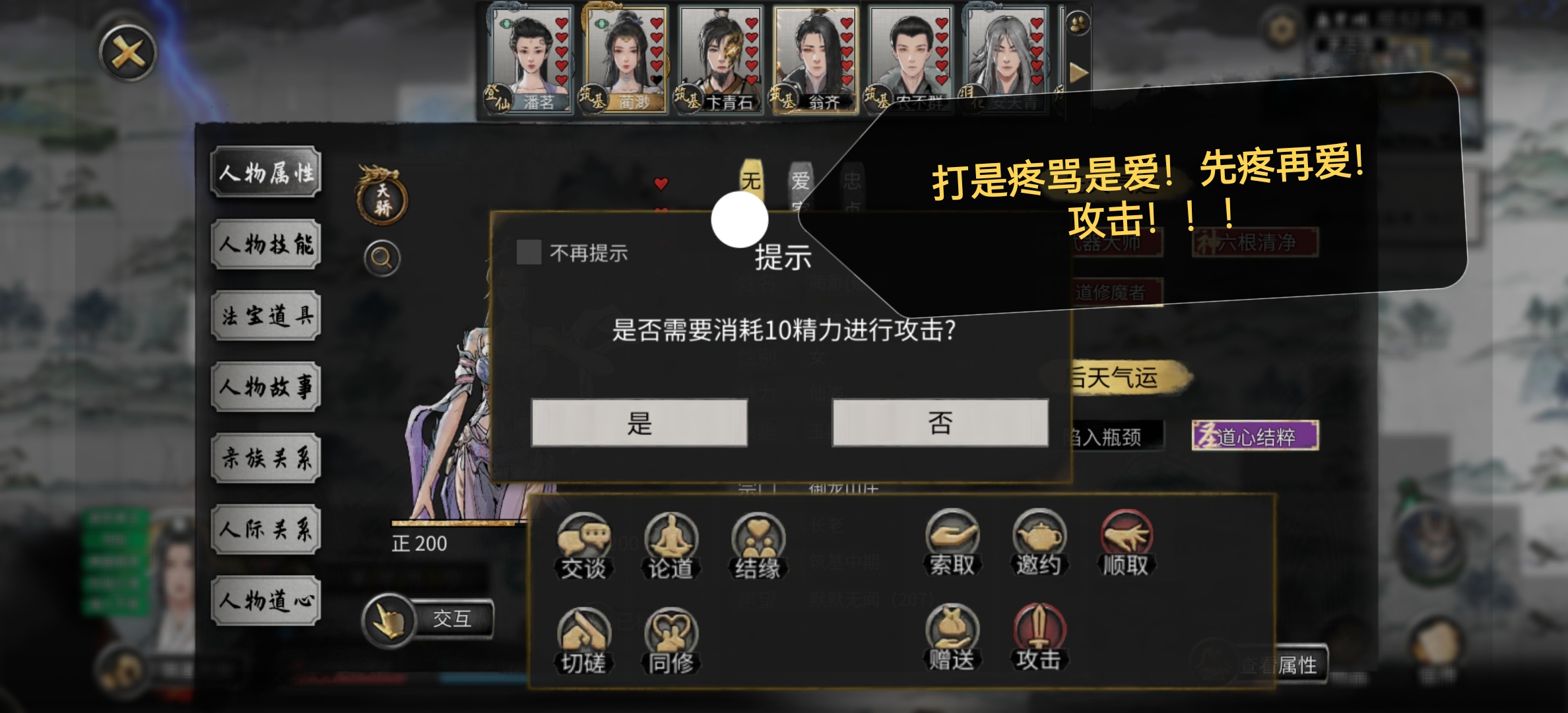The height and width of the screenshot is (713, 1568).
Task: Select the 攻击 sword attack icon
Action: click(x=1039, y=638)
